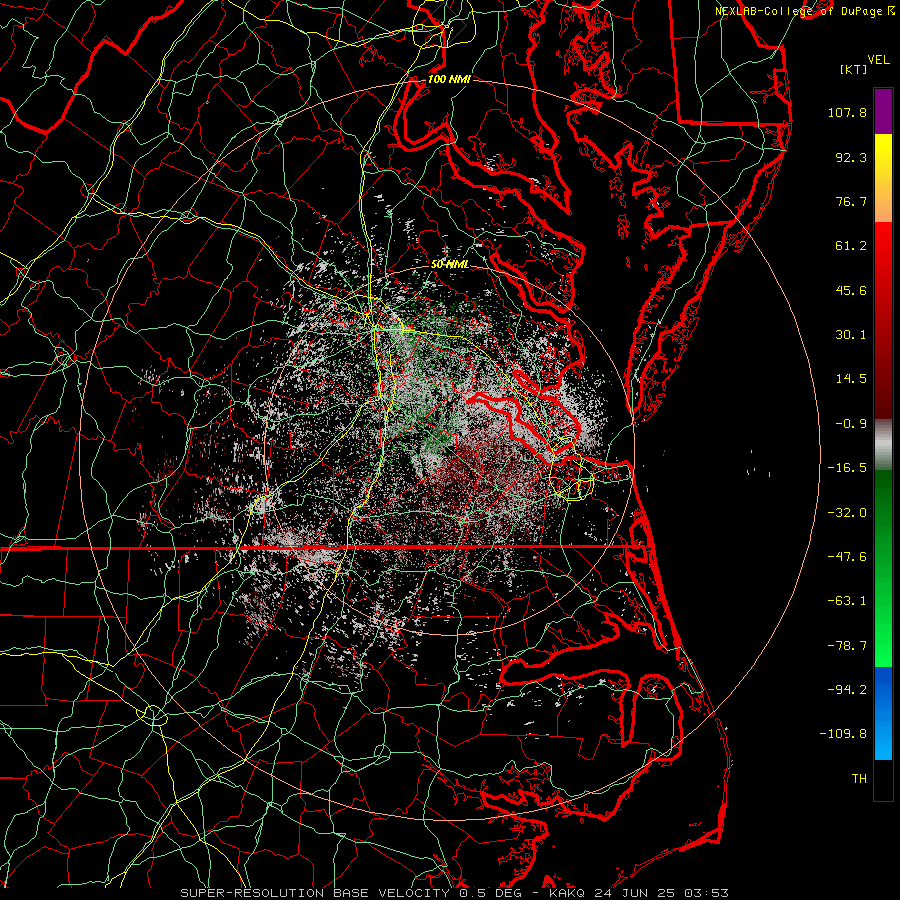Select the -16.5 legend value
This screenshot has width=900, height=900.
pos(847,468)
